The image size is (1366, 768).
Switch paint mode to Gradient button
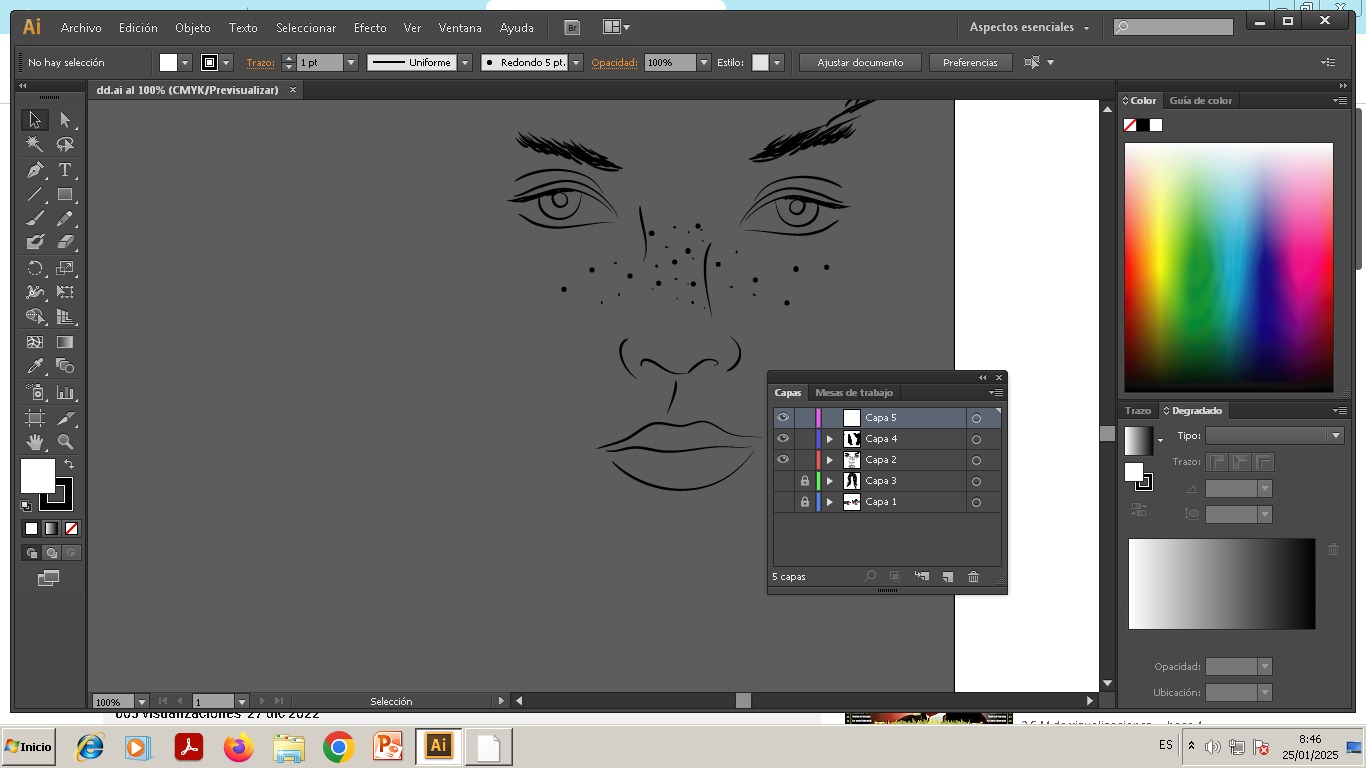coord(51,528)
